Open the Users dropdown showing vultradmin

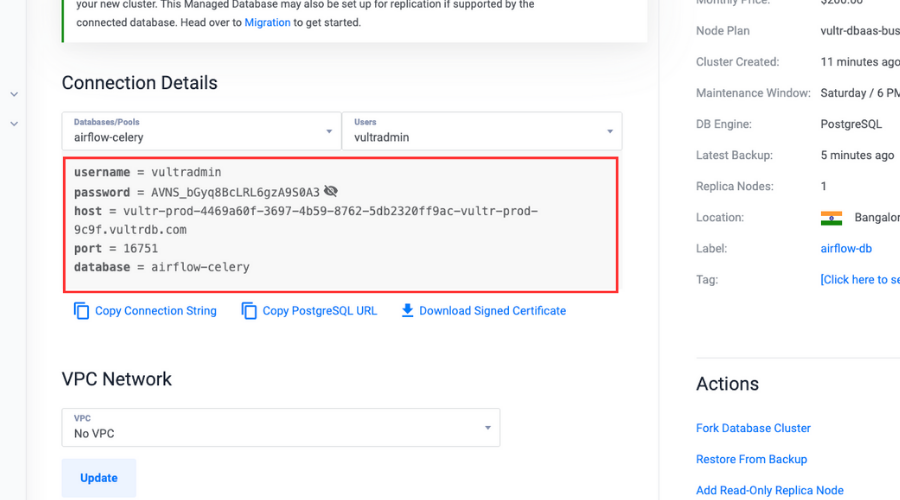(x=482, y=131)
